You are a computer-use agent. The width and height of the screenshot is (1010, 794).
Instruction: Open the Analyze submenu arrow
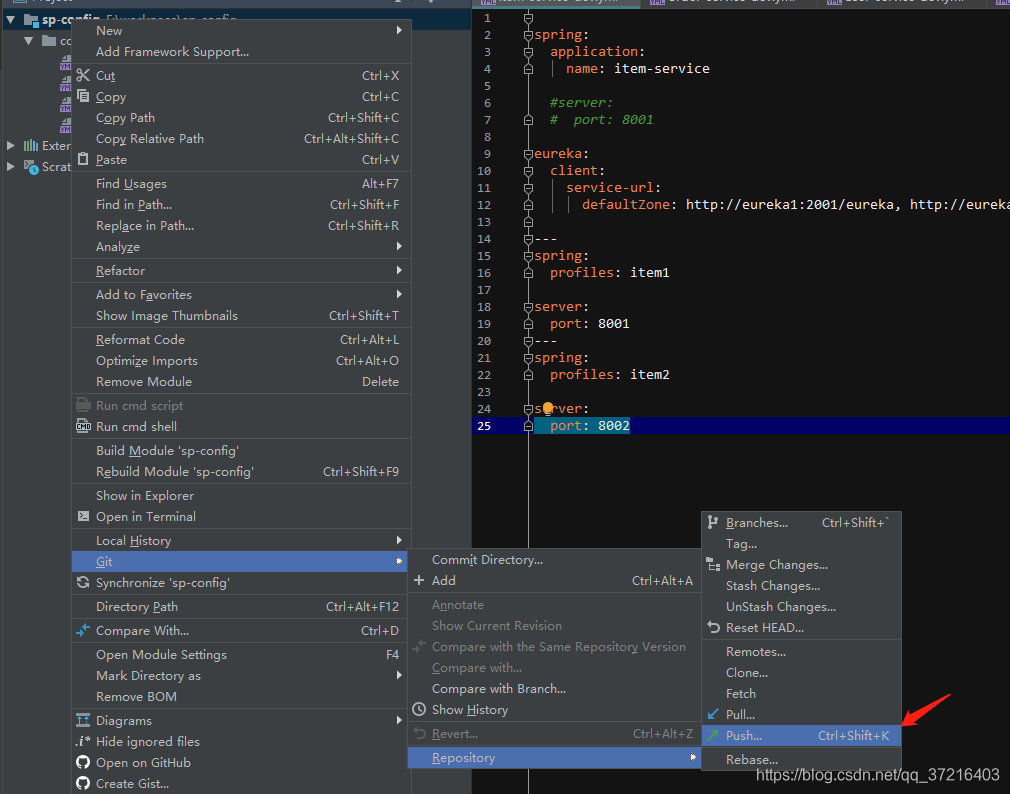(399, 246)
